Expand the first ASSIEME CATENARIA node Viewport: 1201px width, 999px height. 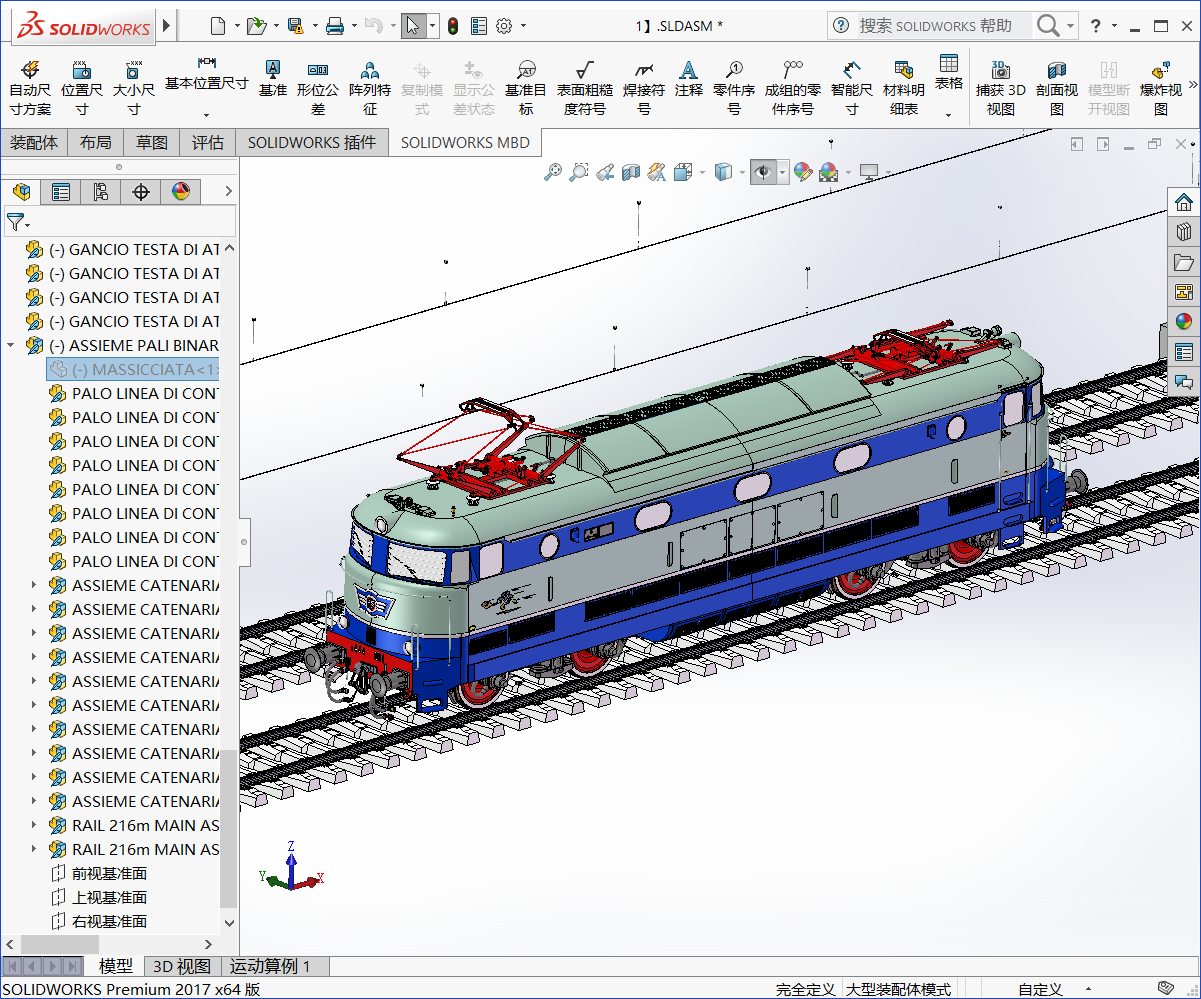[35, 585]
